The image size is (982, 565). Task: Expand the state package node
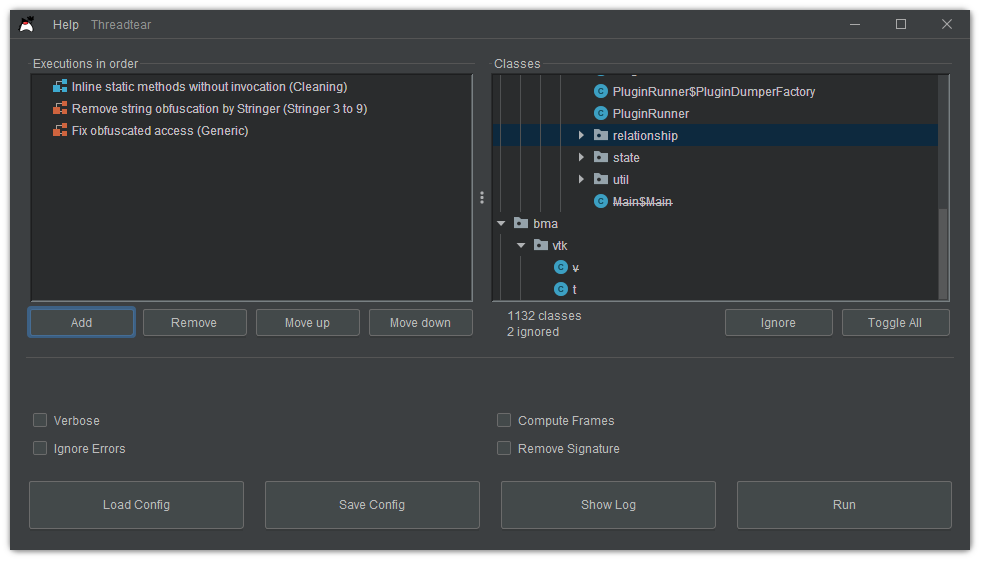point(581,158)
